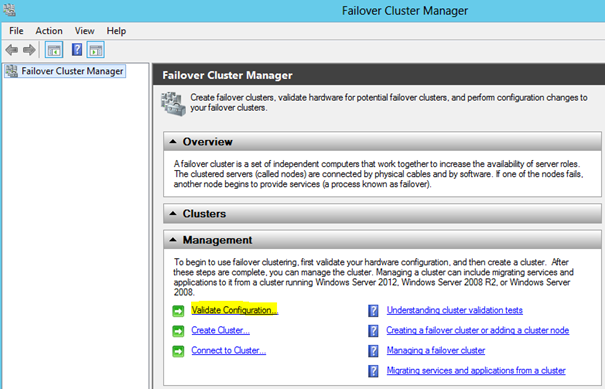605x389 pixels.
Task: Click the Back arrow toolbar icon
Action: coord(12,50)
